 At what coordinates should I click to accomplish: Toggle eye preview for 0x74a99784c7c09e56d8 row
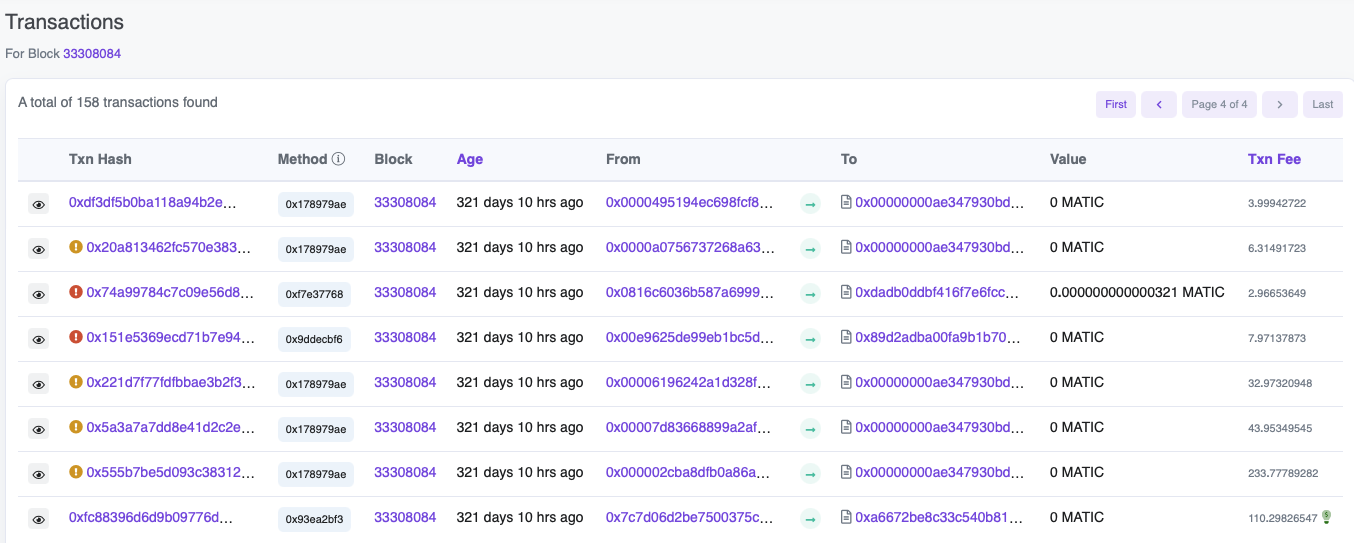pyautogui.click(x=38, y=294)
